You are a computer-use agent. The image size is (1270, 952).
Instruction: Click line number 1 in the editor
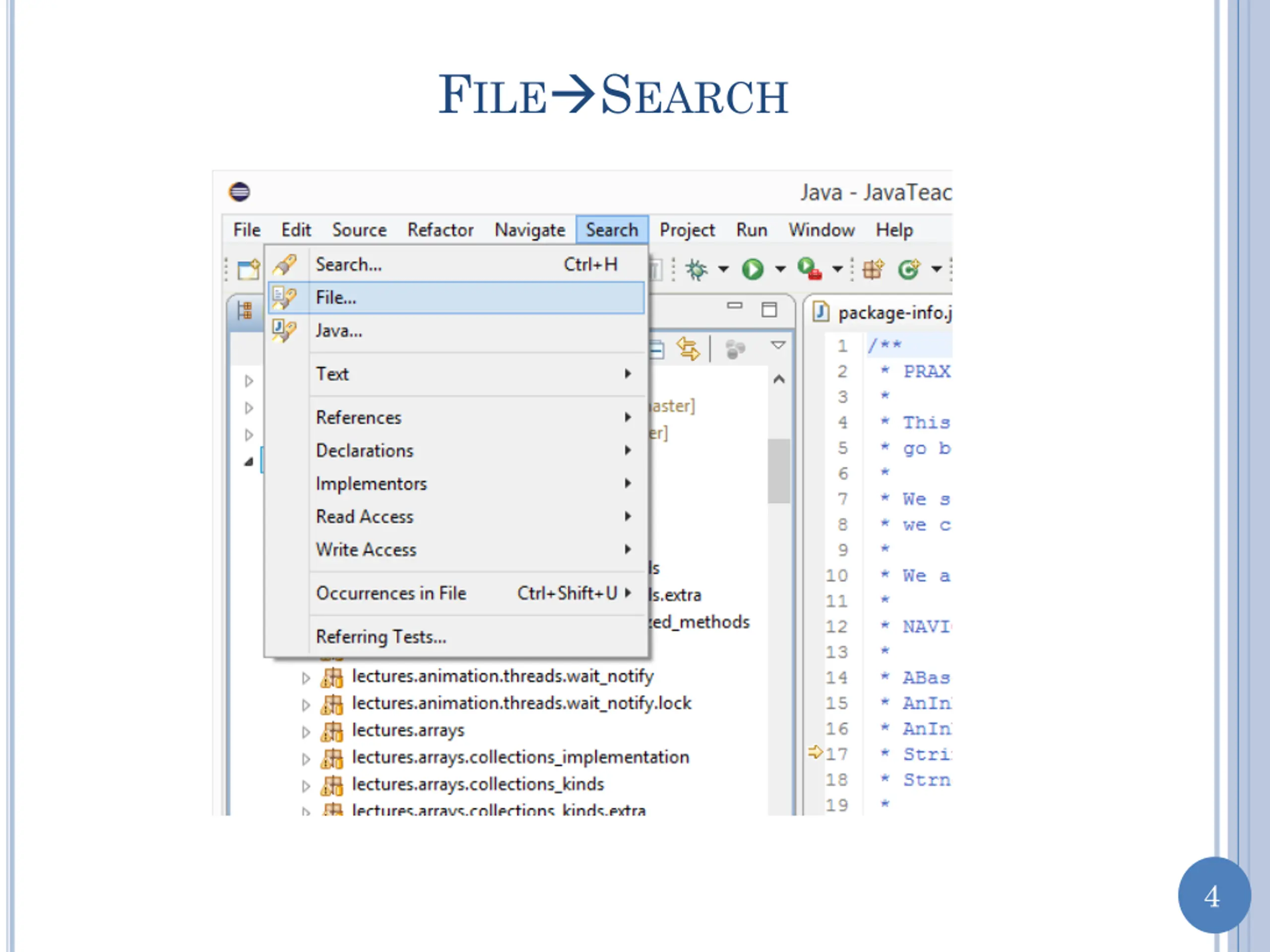(842, 346)
